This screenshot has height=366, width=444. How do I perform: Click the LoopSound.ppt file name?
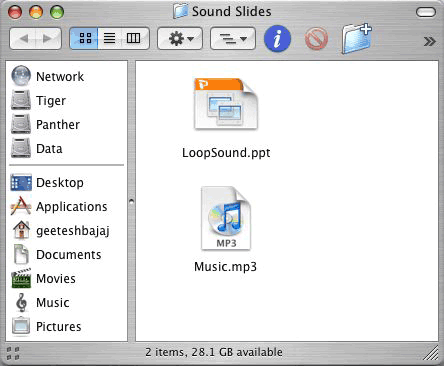click(226, 153)
